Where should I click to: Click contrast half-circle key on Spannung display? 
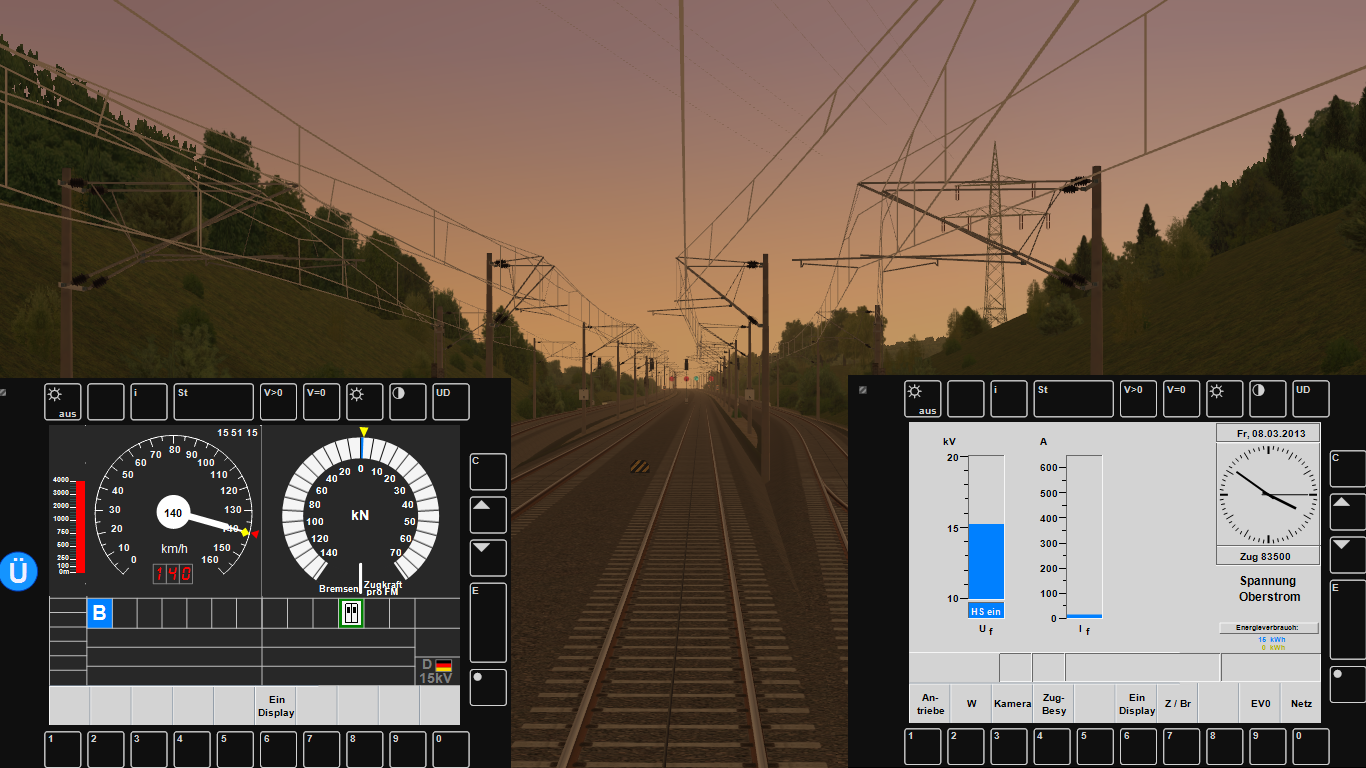coord(1269,399)
